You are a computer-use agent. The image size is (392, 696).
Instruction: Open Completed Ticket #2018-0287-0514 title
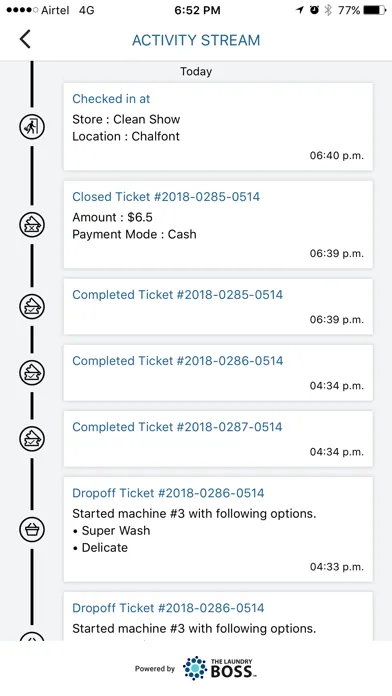(x=177, y=427)
